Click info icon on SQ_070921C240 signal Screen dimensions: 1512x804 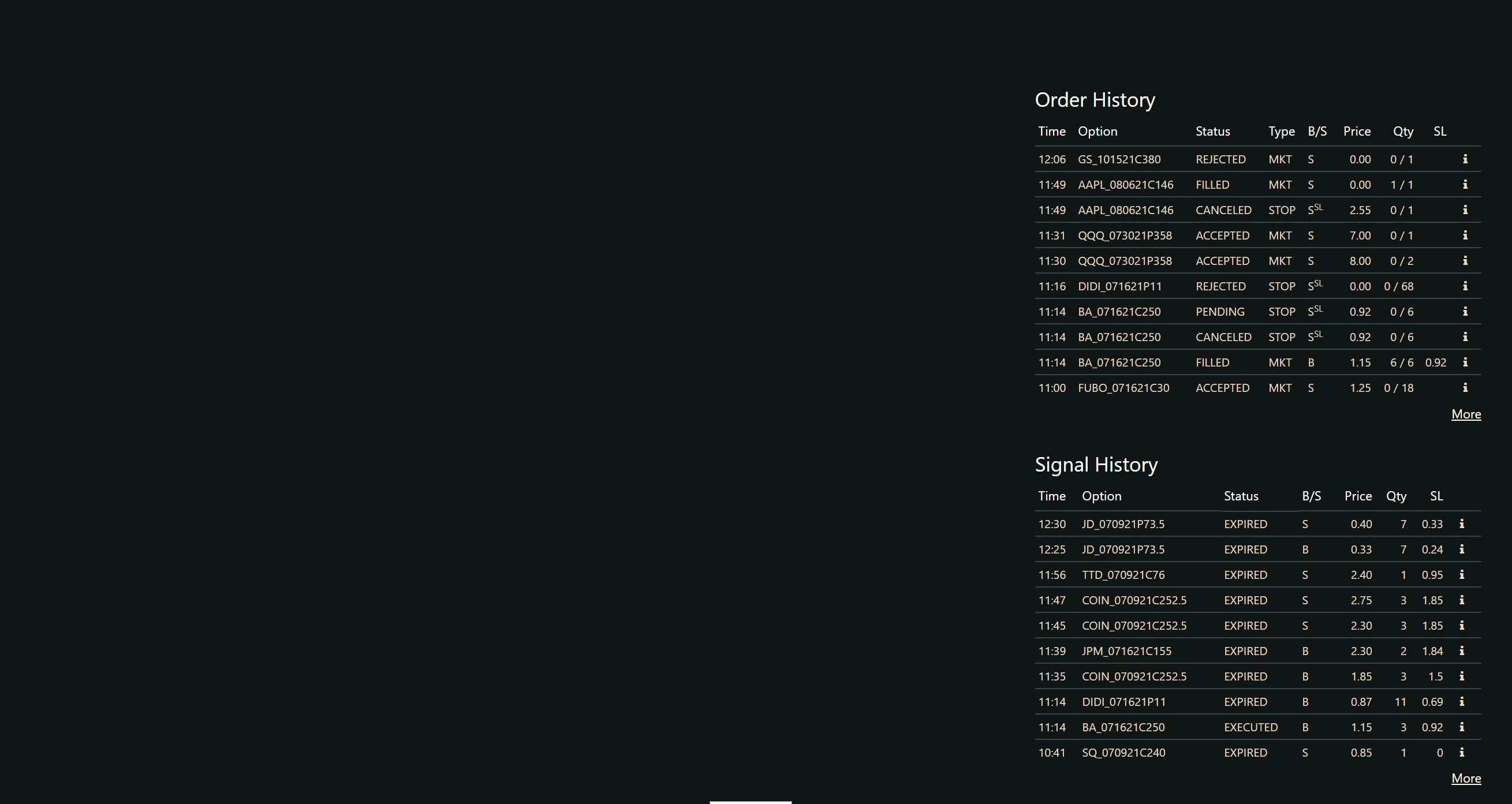pos(1462,753)
